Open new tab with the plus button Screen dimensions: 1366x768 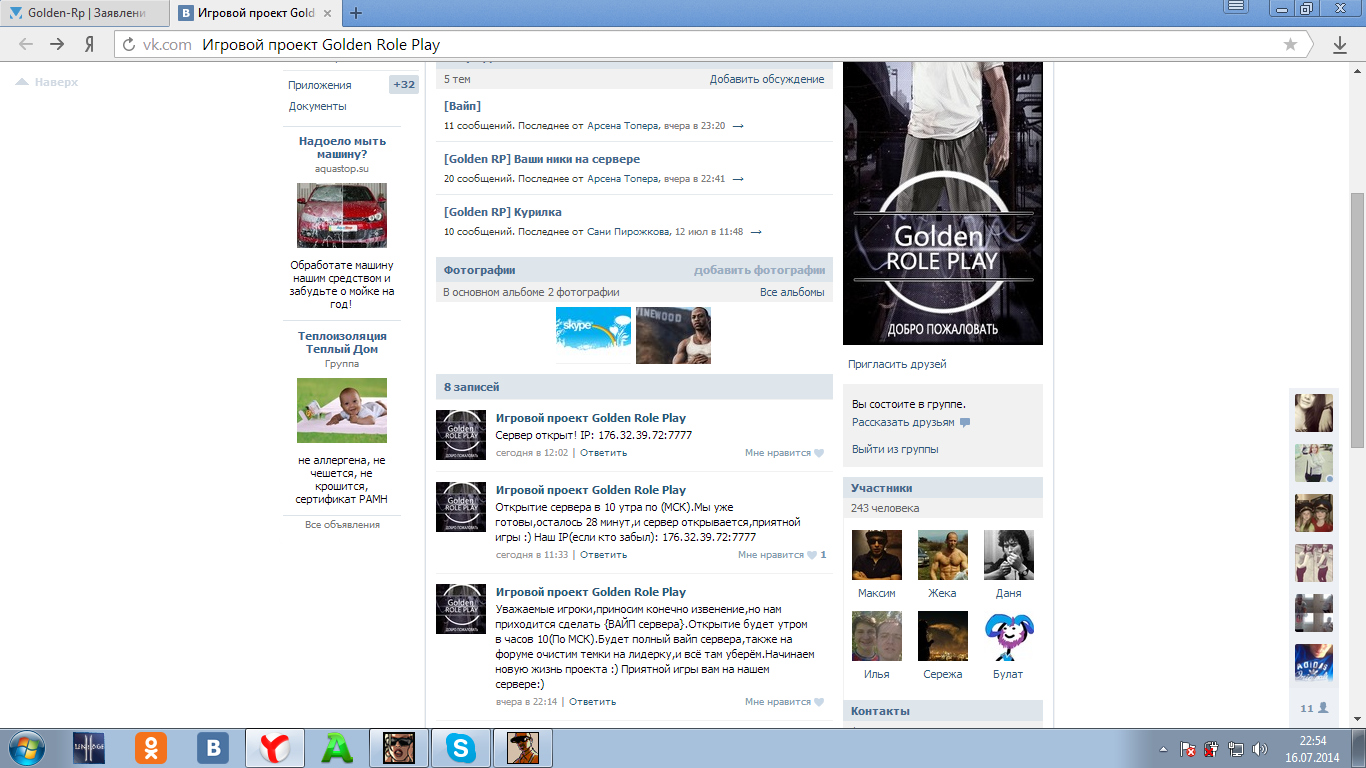click(x=356, y=14)
